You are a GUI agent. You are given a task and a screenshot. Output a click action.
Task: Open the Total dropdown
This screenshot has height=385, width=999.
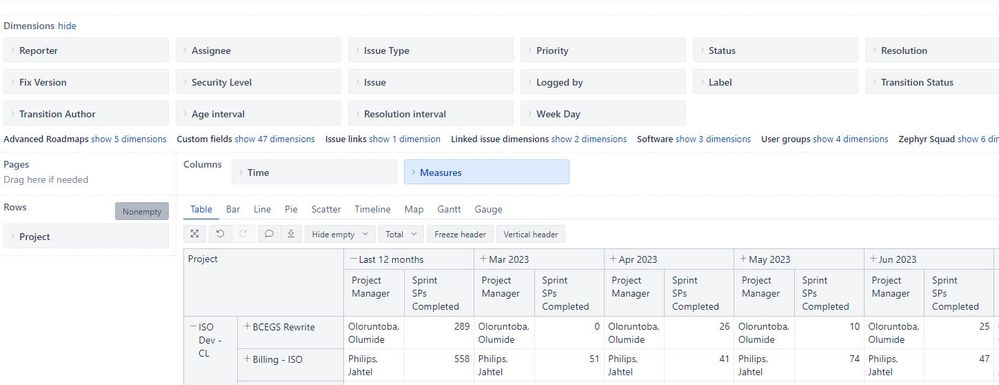401,234
